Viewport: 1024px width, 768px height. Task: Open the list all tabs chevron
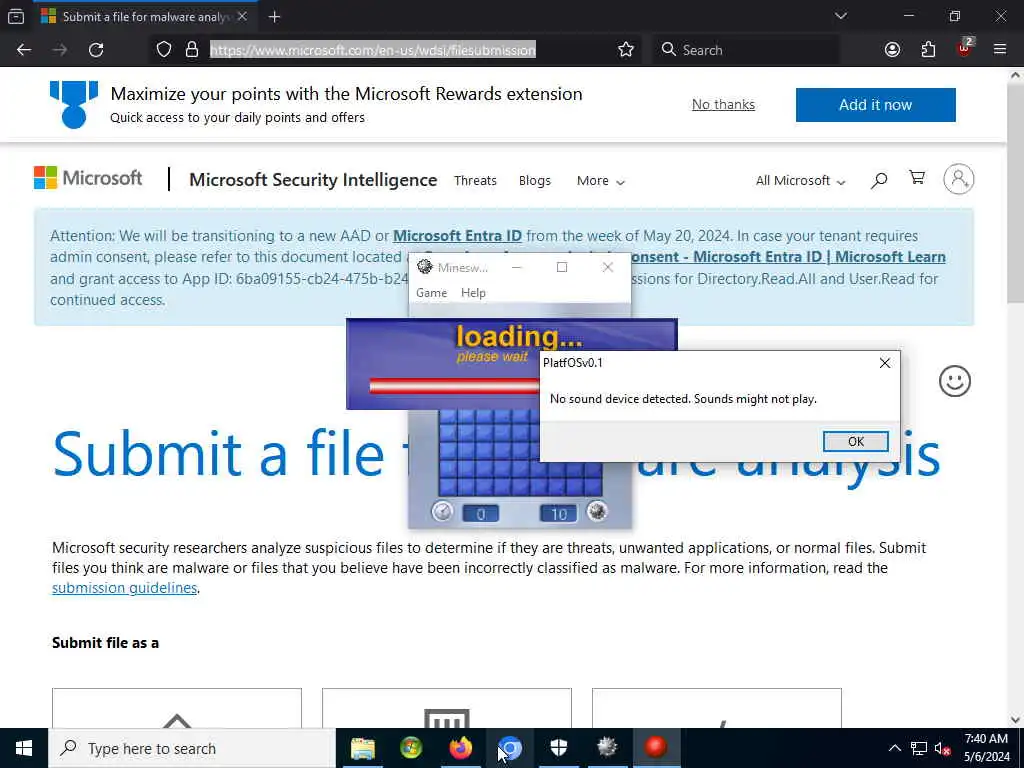pos(840,16)
